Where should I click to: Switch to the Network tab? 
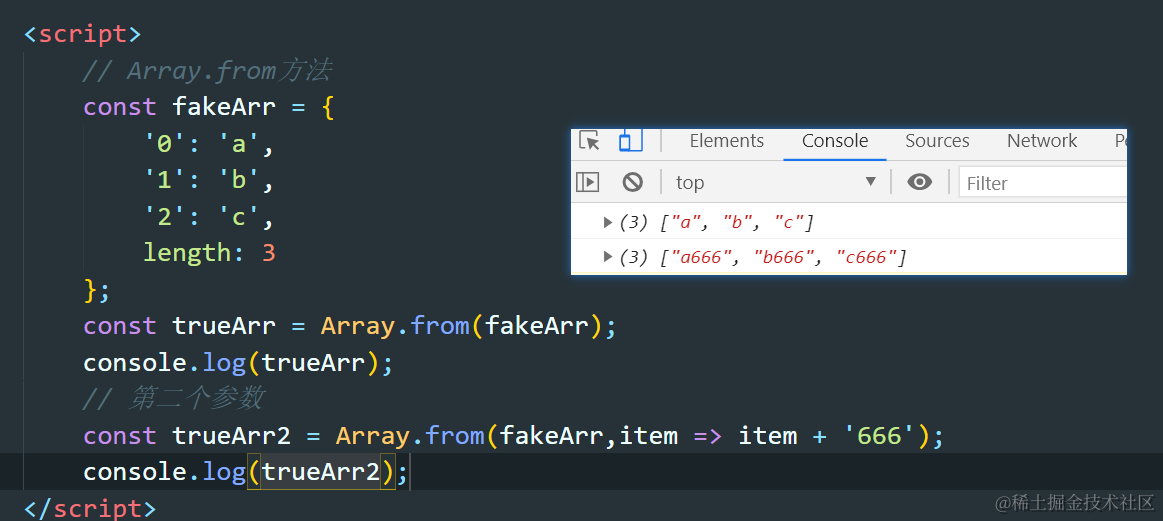pos(1042,141)
